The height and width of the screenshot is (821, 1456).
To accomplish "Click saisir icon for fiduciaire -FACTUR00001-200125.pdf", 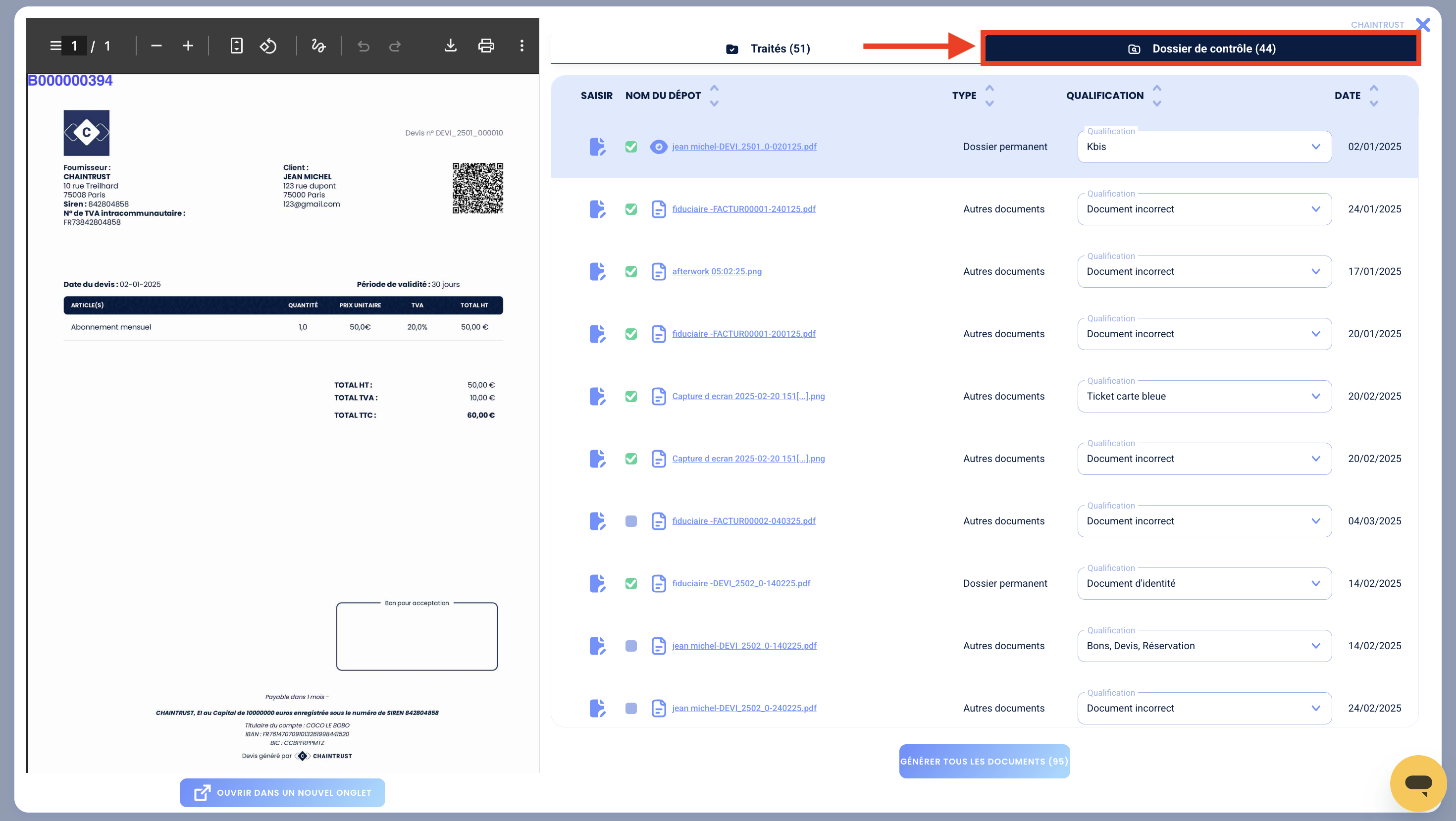I will click(597, 334).
